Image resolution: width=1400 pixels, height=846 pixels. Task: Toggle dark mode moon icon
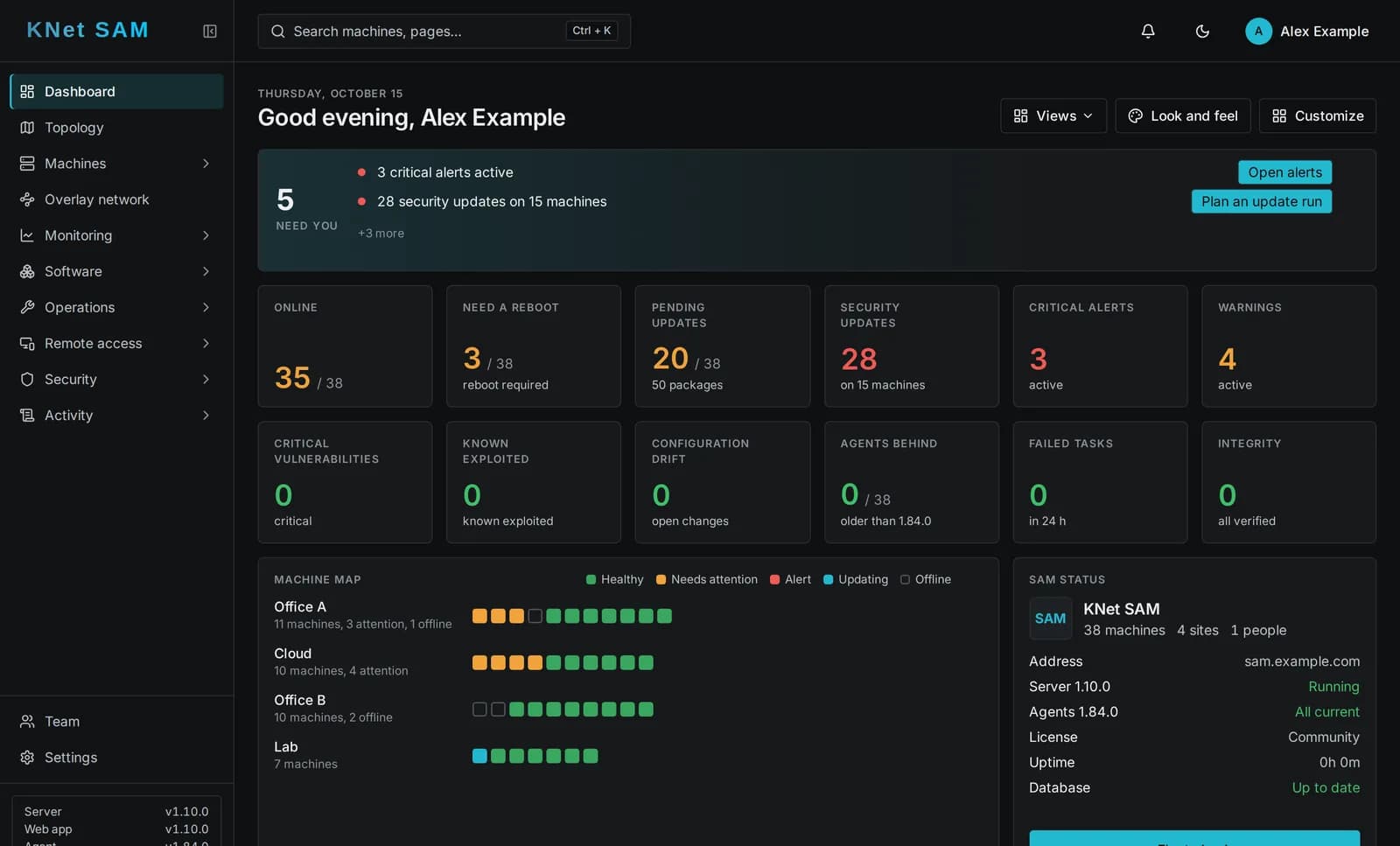pyautogui.click(x=1202, y=31)
